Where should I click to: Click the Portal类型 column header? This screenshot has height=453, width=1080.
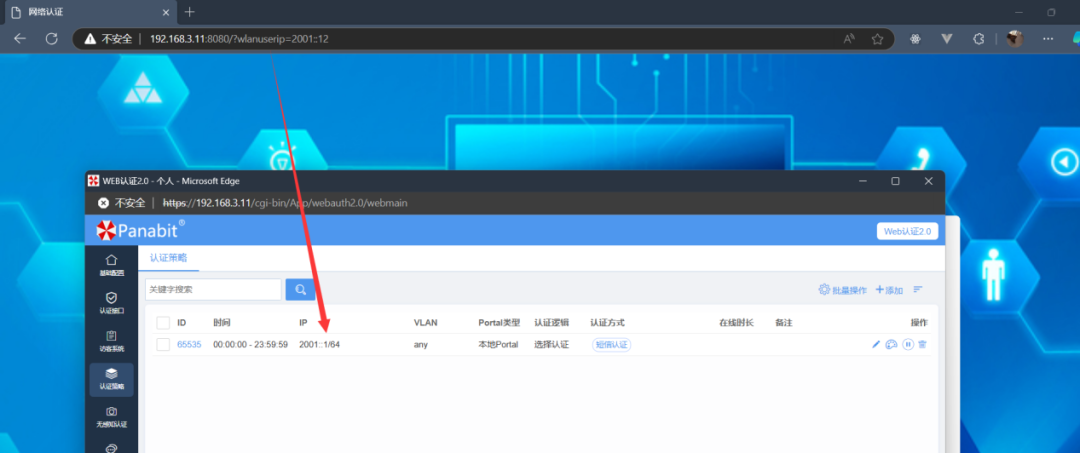pos(499,323)
